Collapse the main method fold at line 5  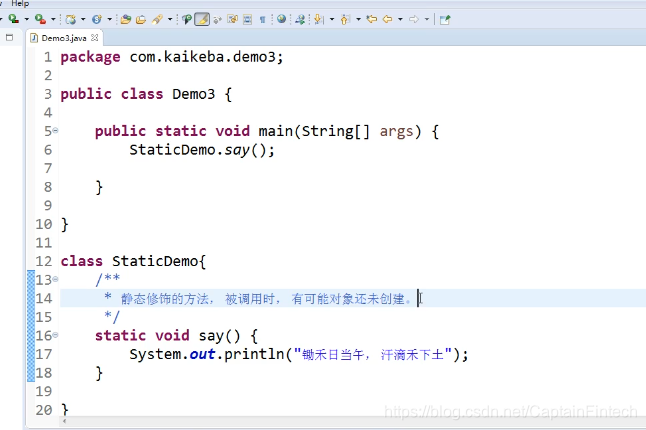click(x=55, y=131)
